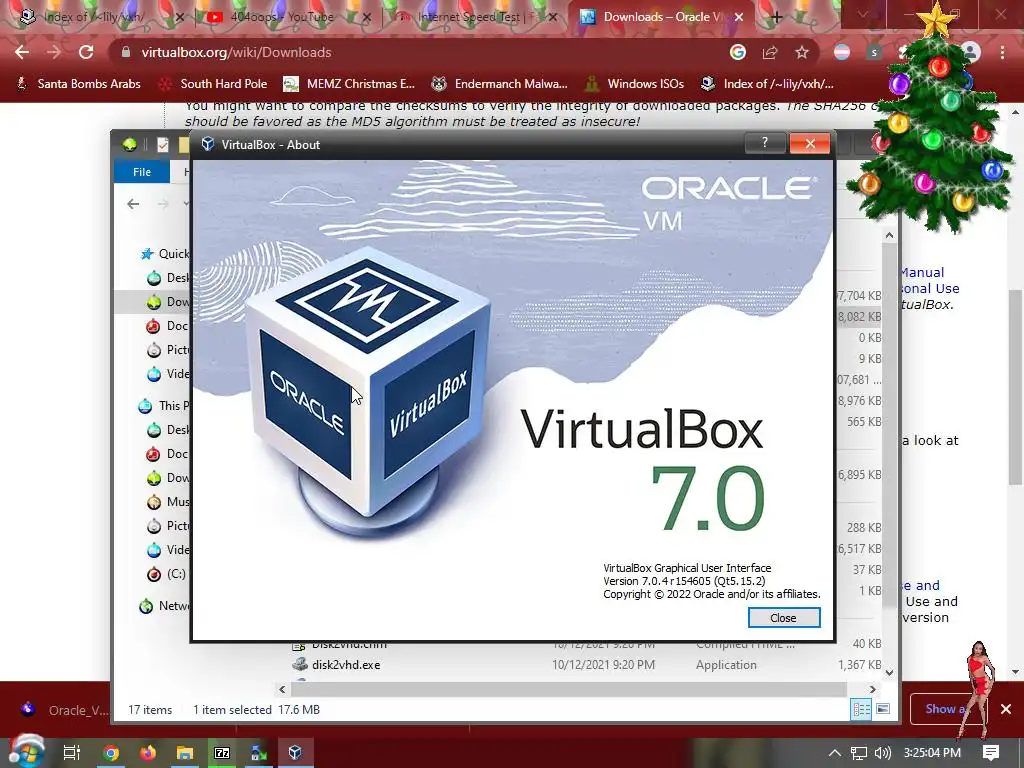
Task: Click the share page icon in address bar
Action: tap(770, 52)
